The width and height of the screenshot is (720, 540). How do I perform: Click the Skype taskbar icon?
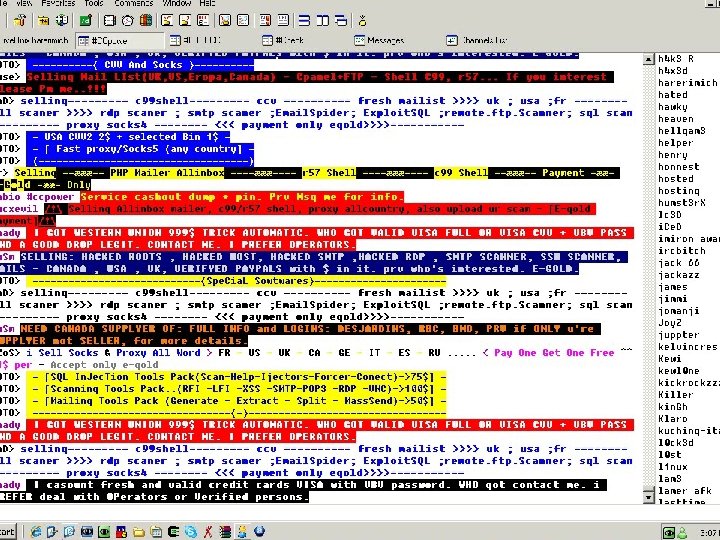click(191, 532)
